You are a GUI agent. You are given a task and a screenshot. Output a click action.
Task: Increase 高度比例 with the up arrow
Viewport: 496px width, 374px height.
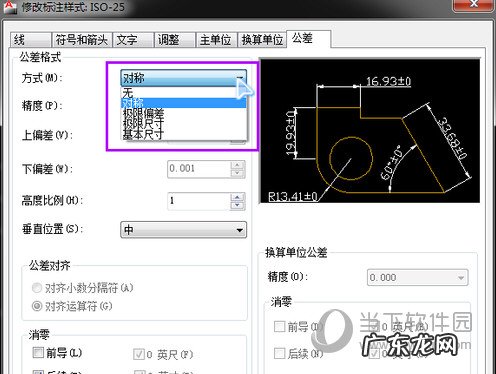click(x=237, y=197)
